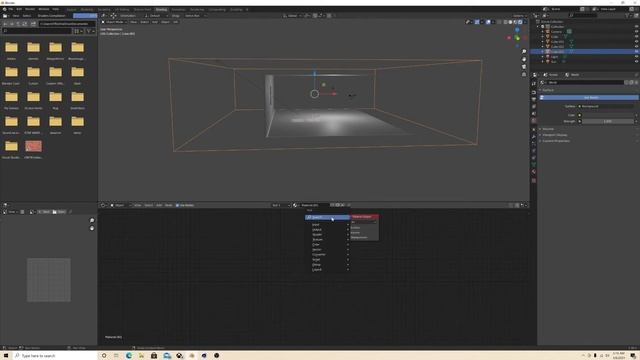Click the viewport navigation axis gizmo
The width and height of the screenshot is (640, 360).
pyautogui.click(x=517, y=38)
